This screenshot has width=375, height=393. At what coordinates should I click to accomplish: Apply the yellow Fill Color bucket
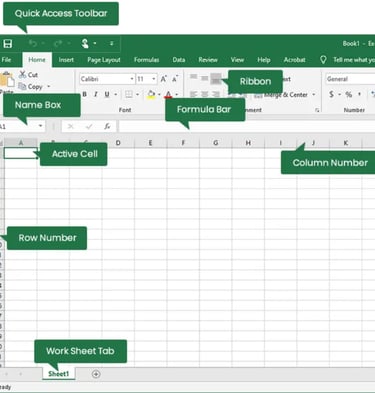pyautogui.click(x=151, y=94)
